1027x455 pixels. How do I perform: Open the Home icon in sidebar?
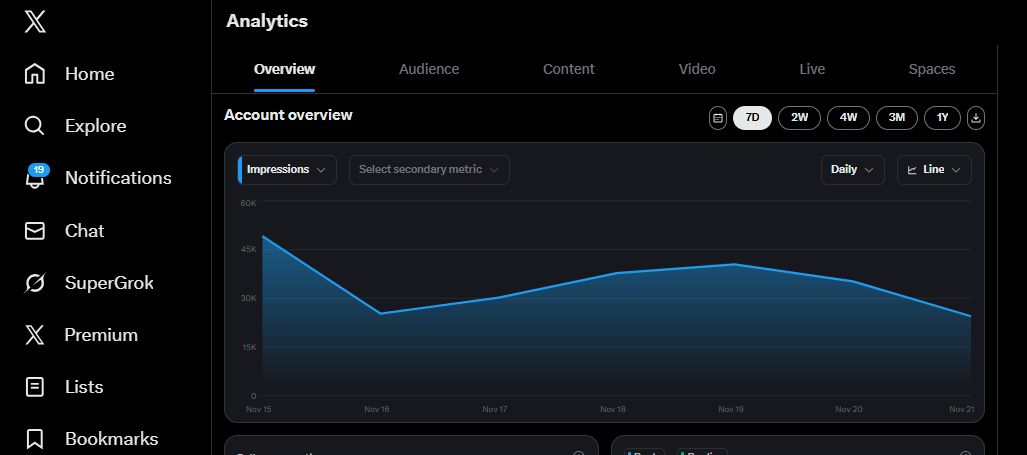pyautogui.click(x=35, y=73)
